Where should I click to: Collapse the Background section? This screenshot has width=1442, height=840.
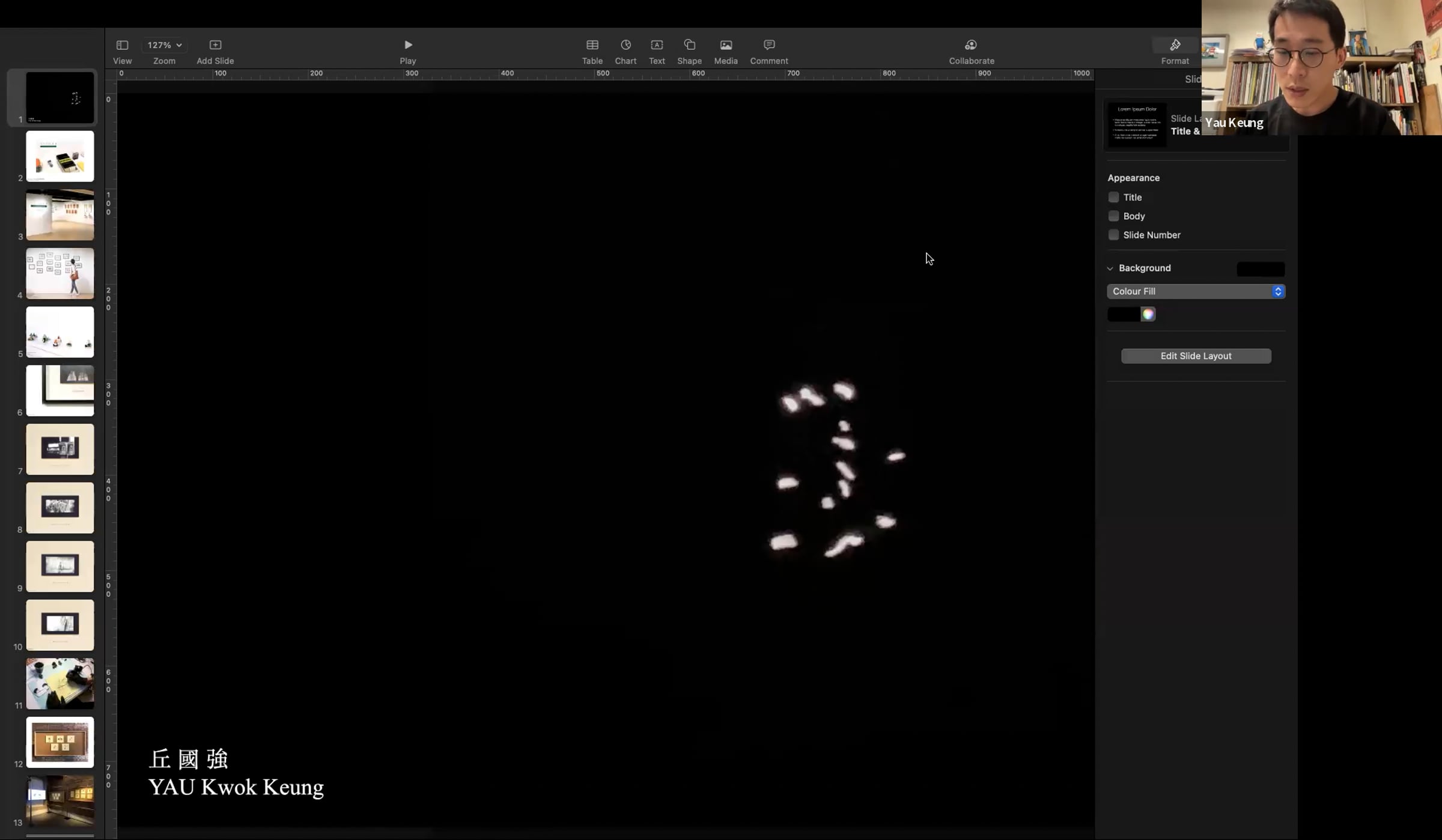1110,269
